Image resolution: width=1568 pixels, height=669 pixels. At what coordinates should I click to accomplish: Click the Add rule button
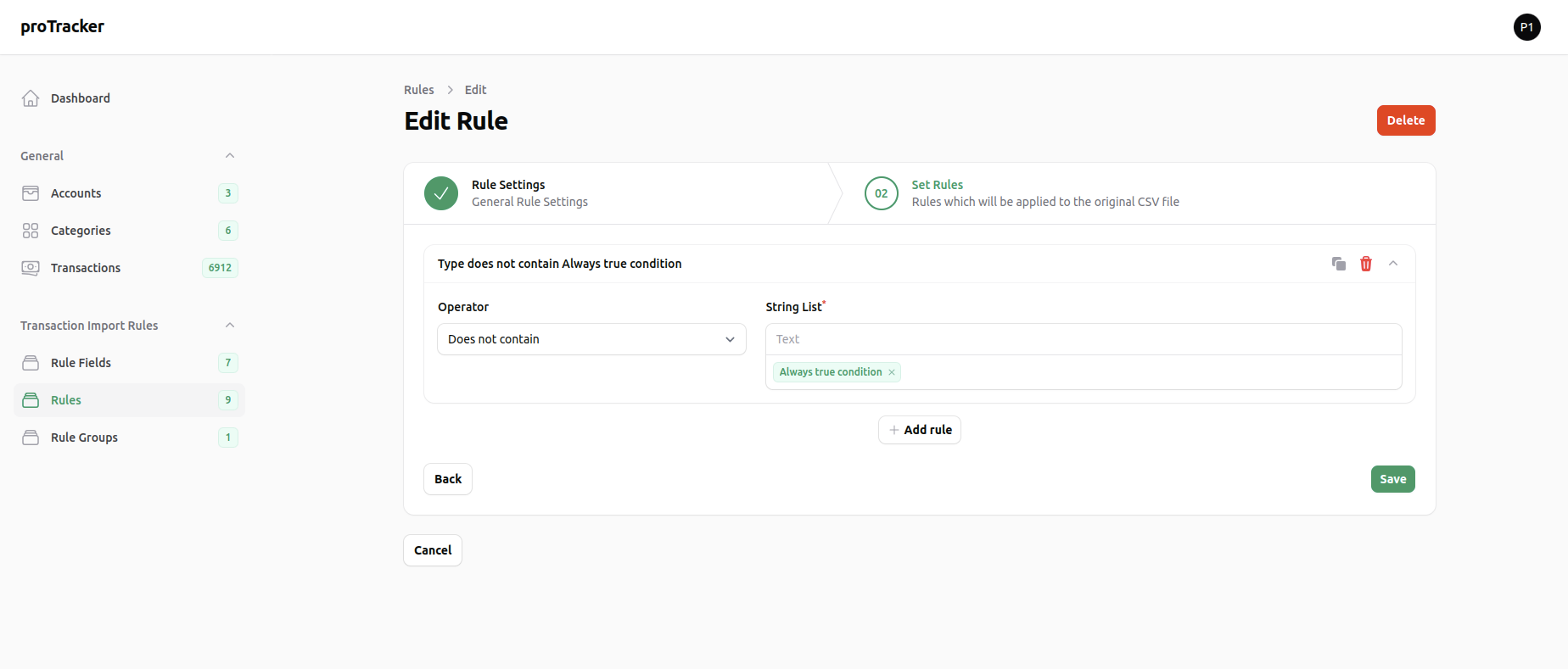[920, 430]
